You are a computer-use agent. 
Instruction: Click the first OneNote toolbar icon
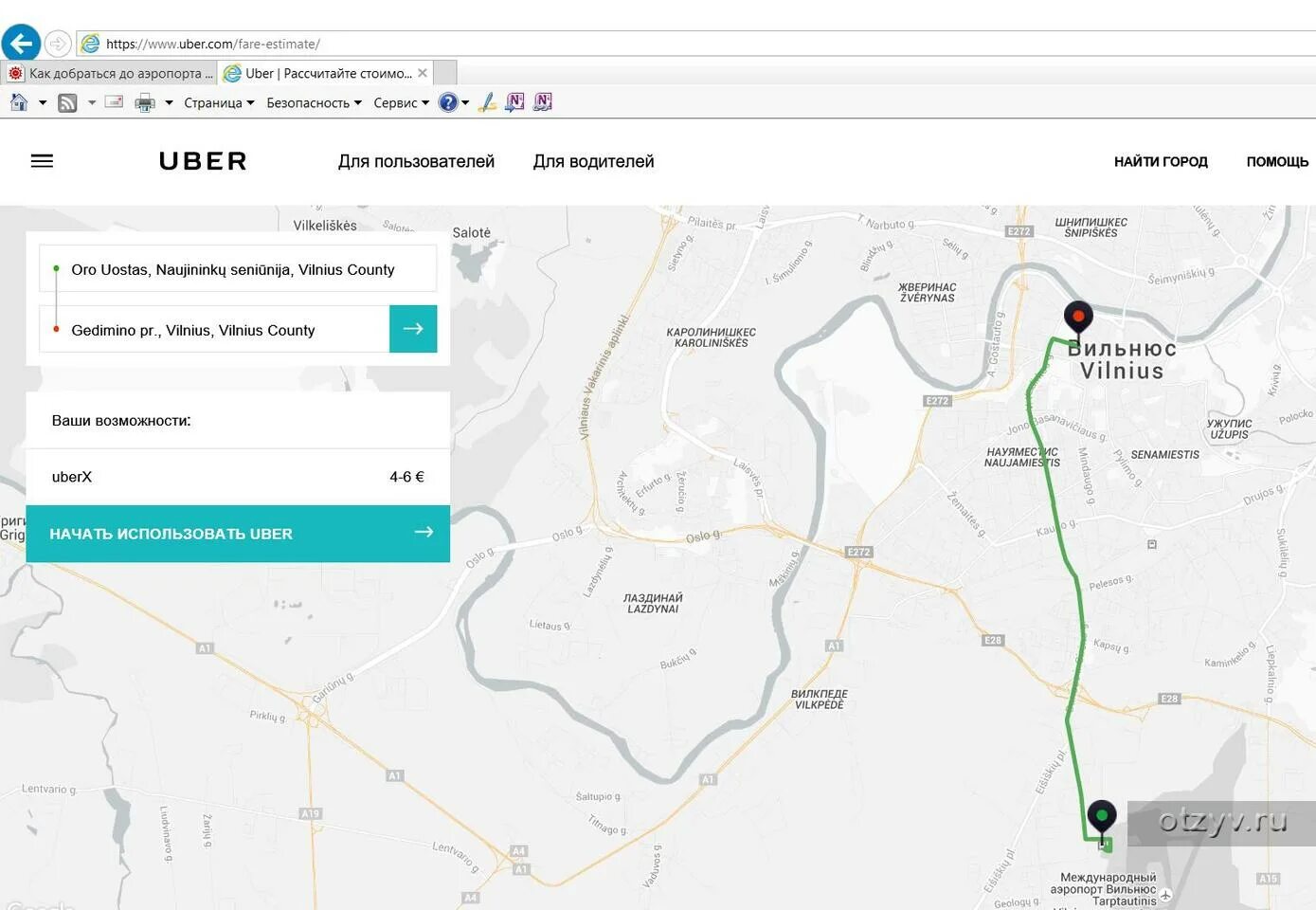tap(514, 102)
